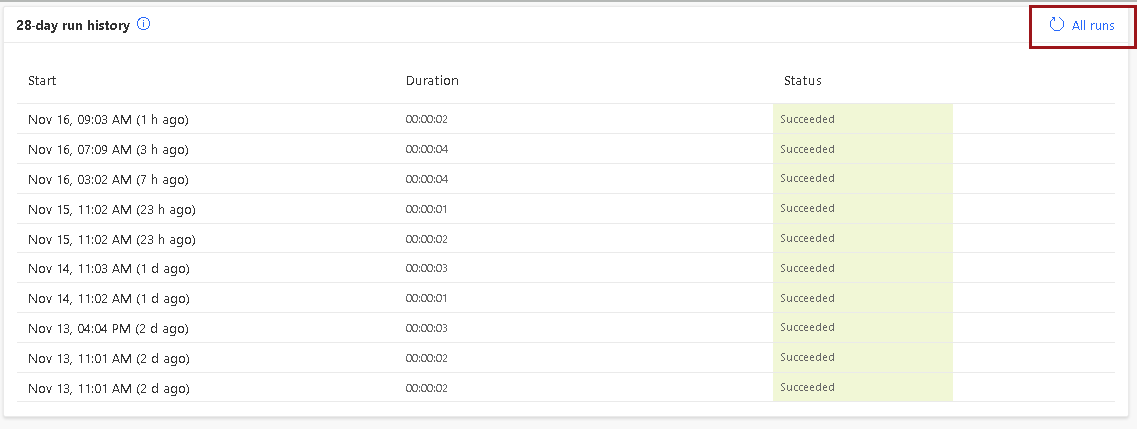Click Succeeded status for Nov 13 04:04 PM run
1137x429 pixels.
pos(808,328)
